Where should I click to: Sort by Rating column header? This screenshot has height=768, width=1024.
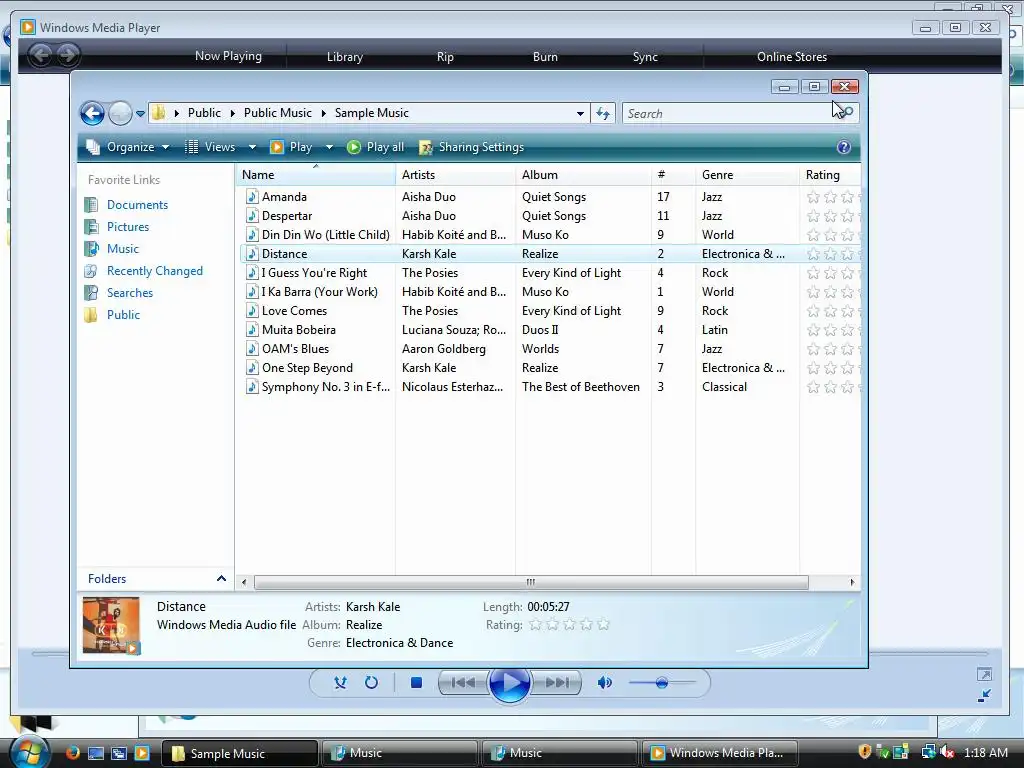pos(830,174)
